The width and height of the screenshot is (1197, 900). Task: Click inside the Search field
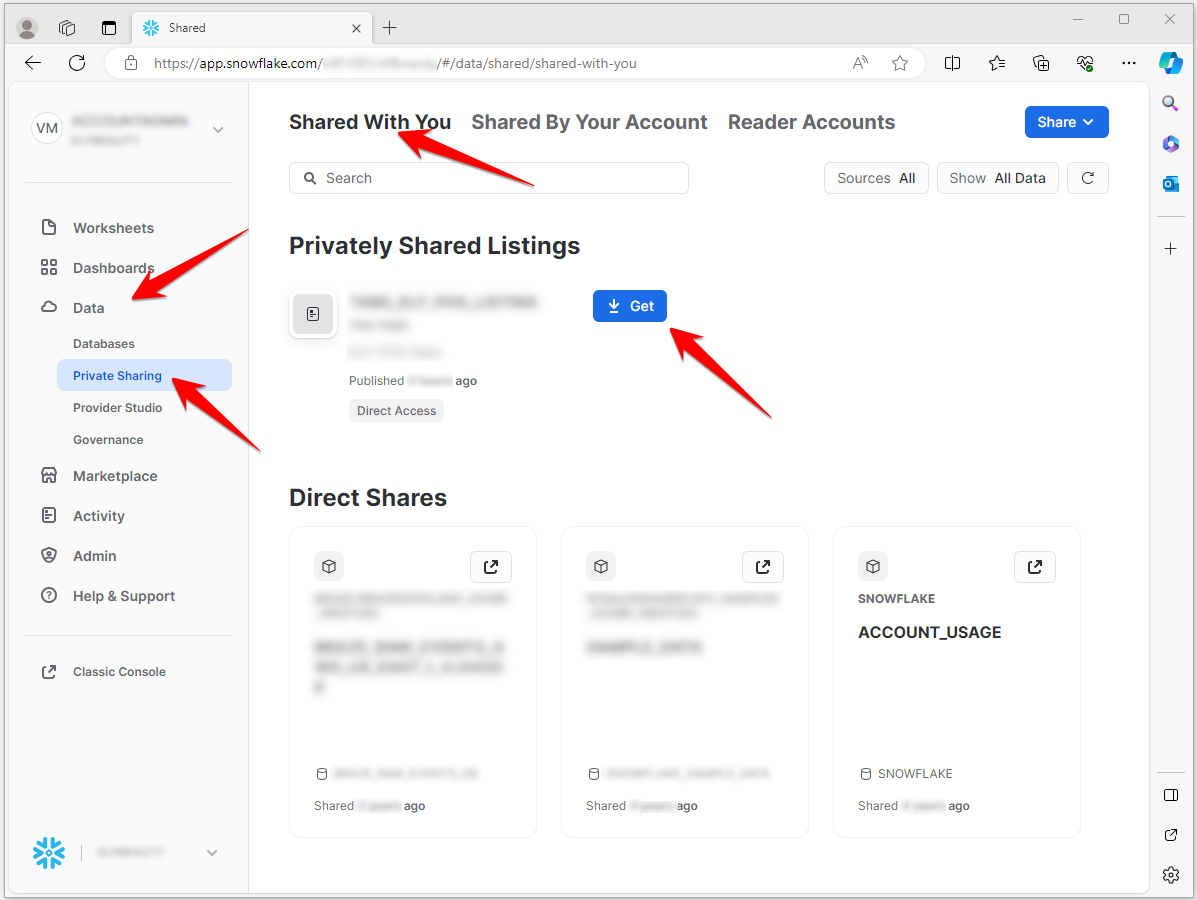click(488, 178)
